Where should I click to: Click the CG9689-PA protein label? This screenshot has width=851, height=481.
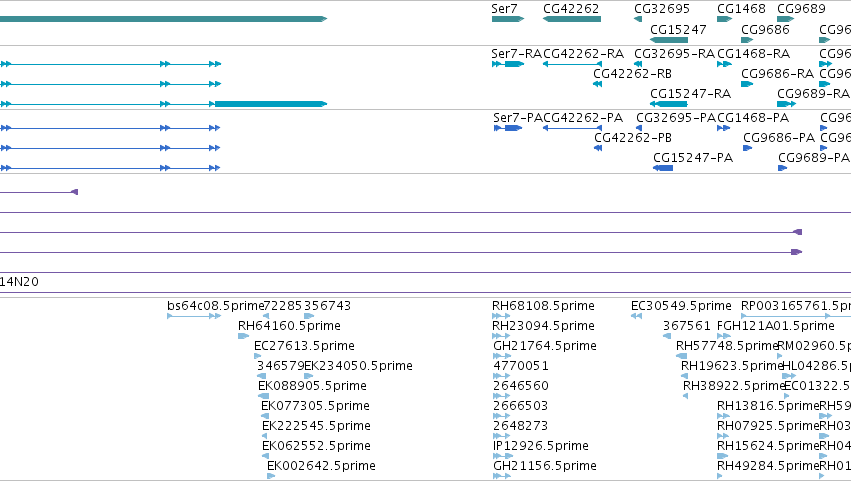coord(814,158)
